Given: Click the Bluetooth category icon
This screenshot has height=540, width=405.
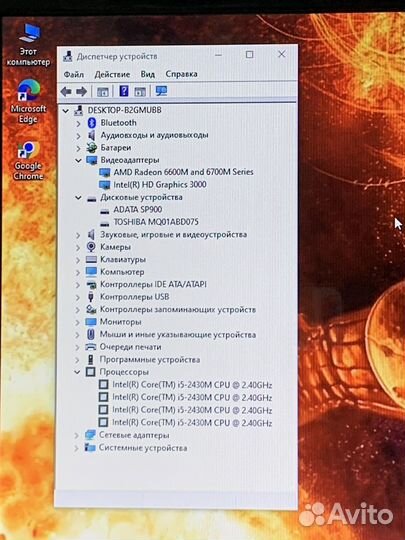Looking at the screenshot, I should [x=92, y=123].
